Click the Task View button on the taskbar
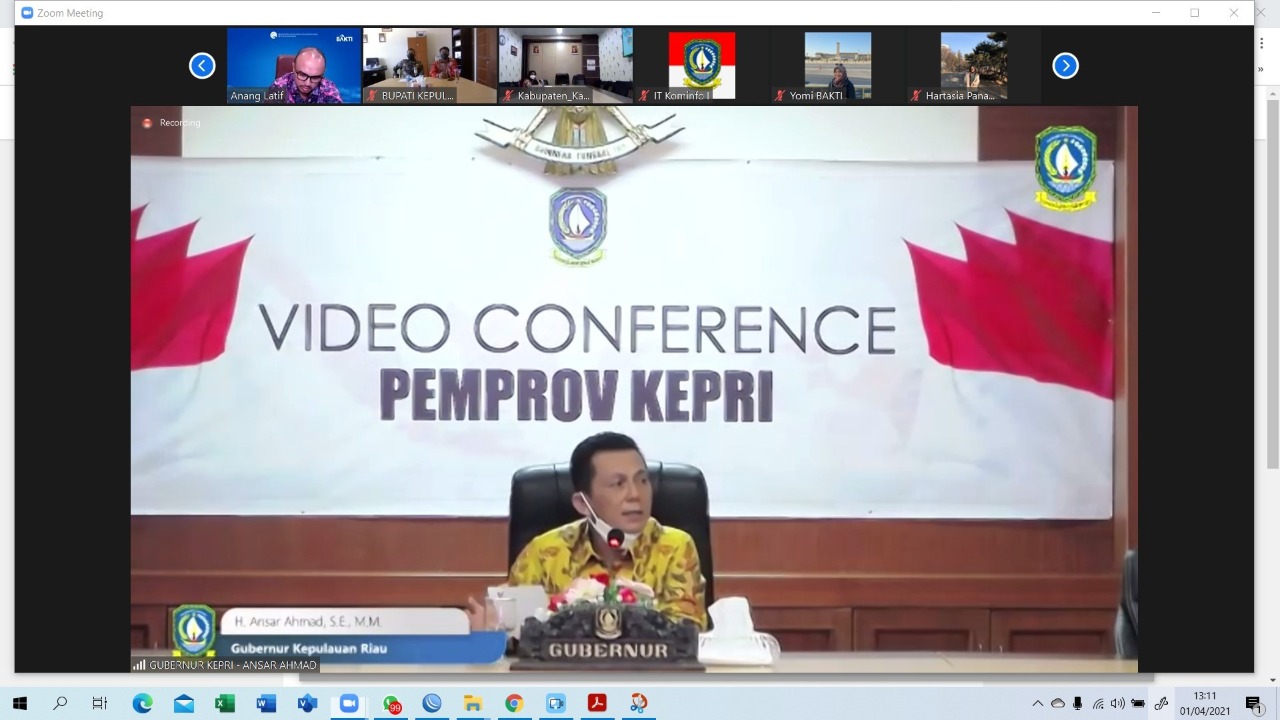The width and height of the screenshot is (1280, 720). 100,704
